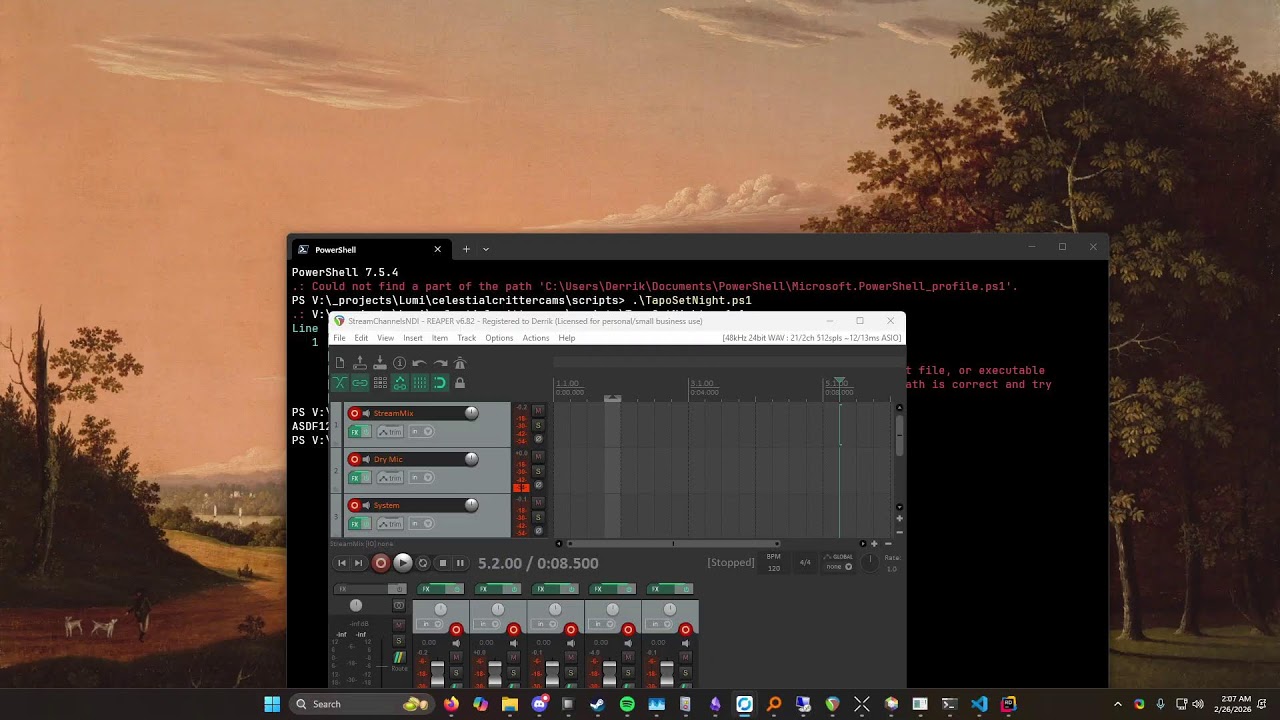Arm recording on System track
Viewport: 1280px width, 720px height.
click(354, 505)
